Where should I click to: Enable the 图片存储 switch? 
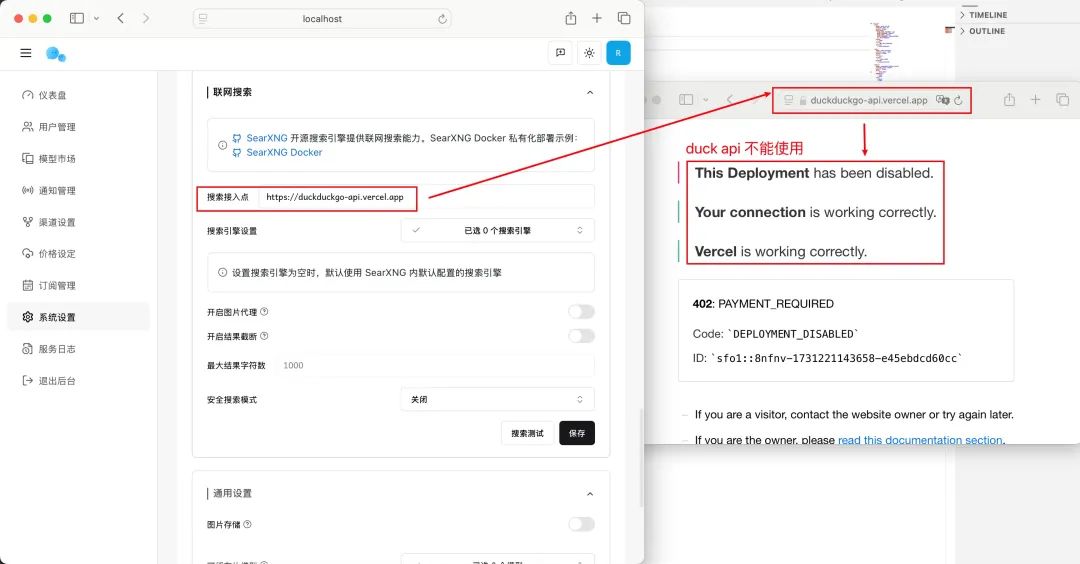[581, 524]
